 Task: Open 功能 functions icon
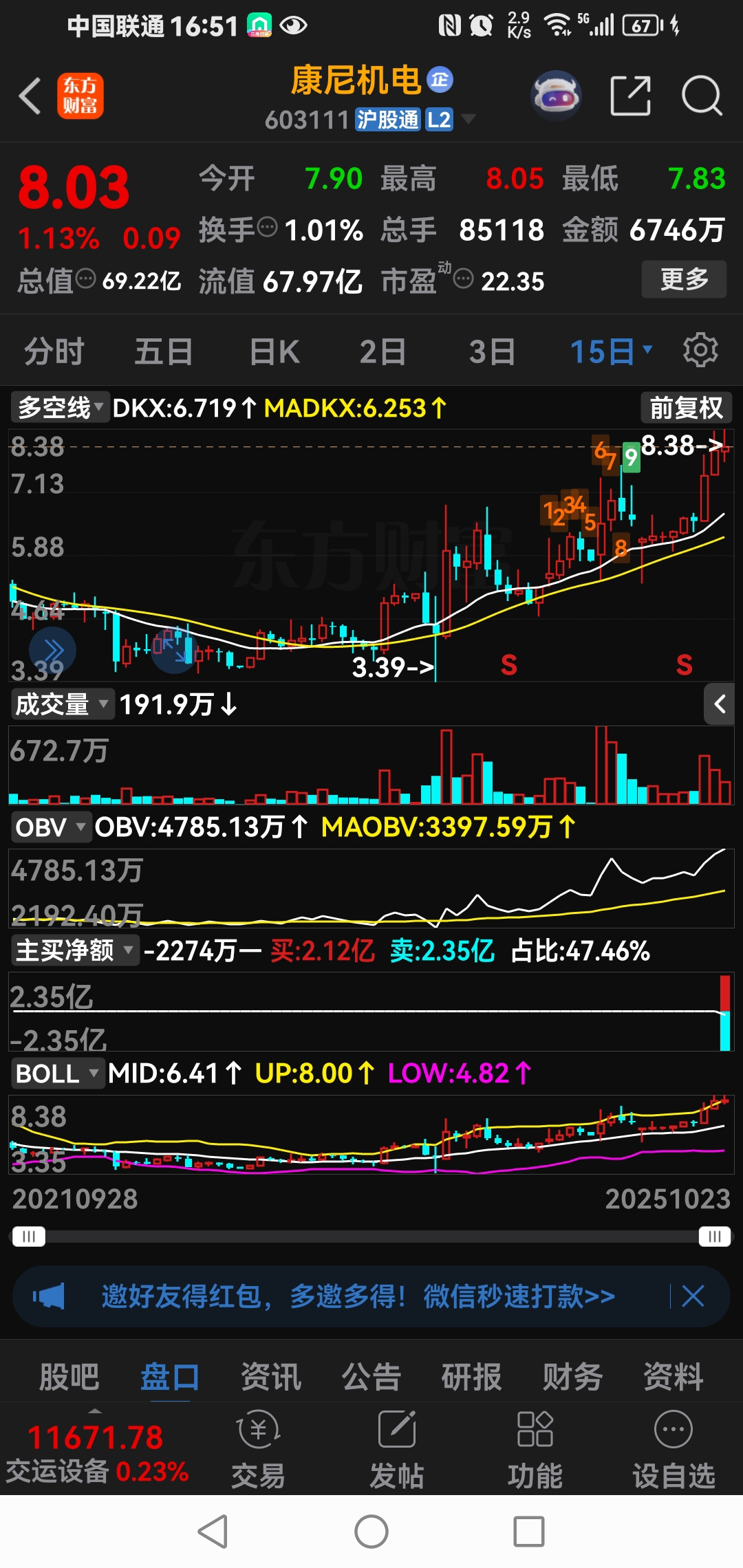[535, 1449]
